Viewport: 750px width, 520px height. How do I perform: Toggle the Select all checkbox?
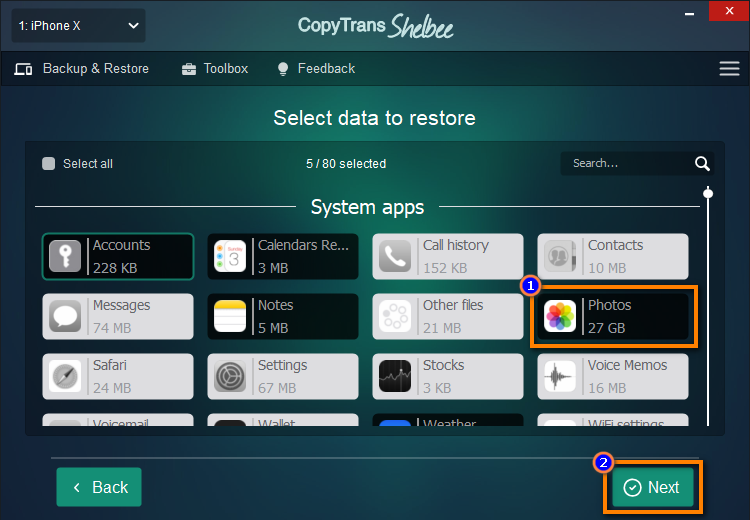coord(48,164)
